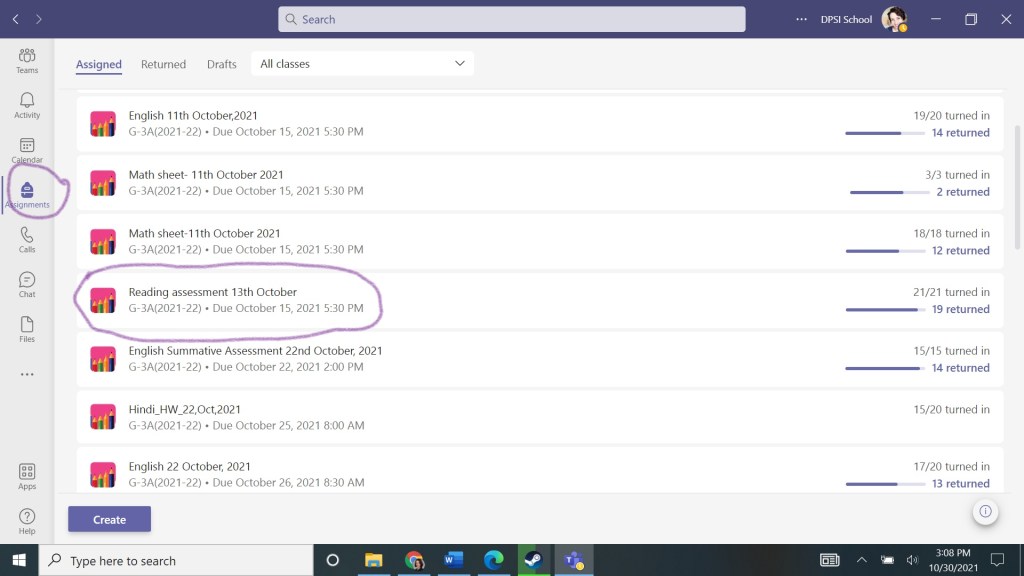This screenshot has width=1024, height=576.
Task: Open Microsoft Edge from the taskbar
Action: [x=493, y=560]
